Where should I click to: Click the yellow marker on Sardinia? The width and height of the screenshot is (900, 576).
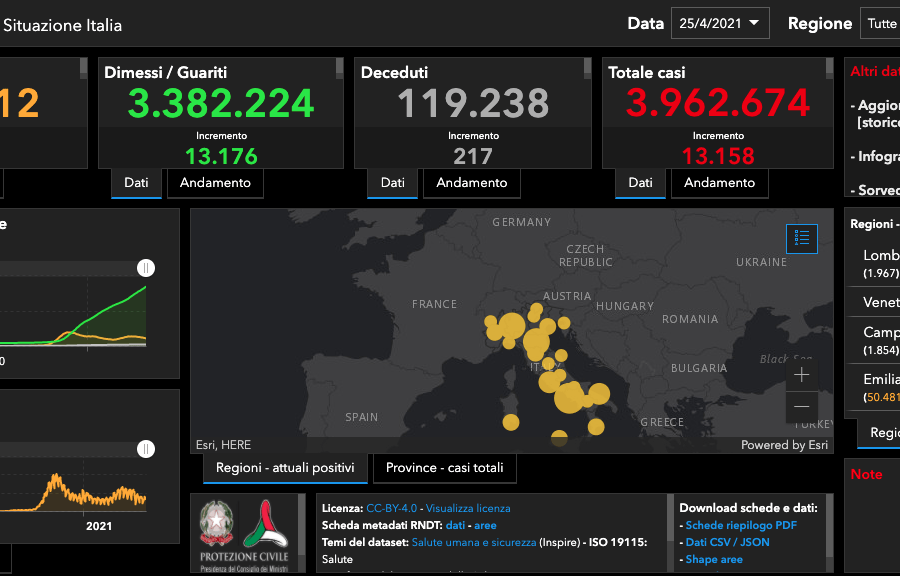pyautogui.click(x=511, y=424)
